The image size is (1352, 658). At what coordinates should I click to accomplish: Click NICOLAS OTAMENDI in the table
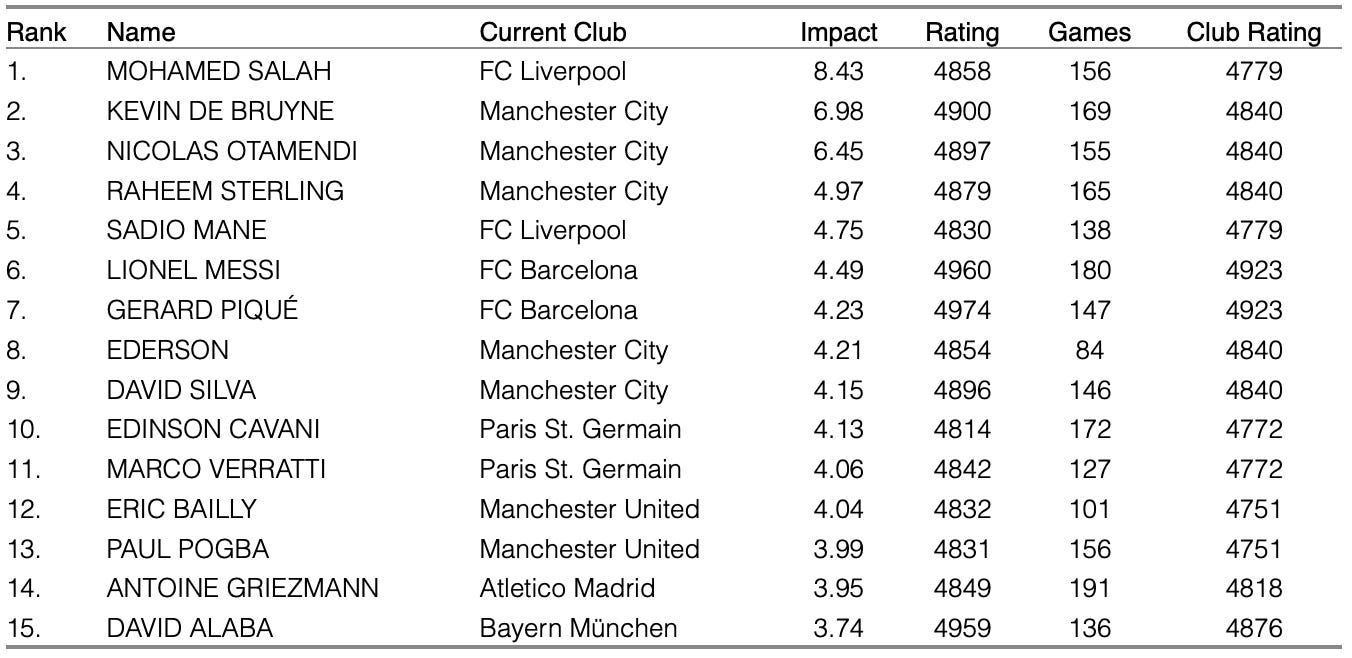[x=232, y=151]
